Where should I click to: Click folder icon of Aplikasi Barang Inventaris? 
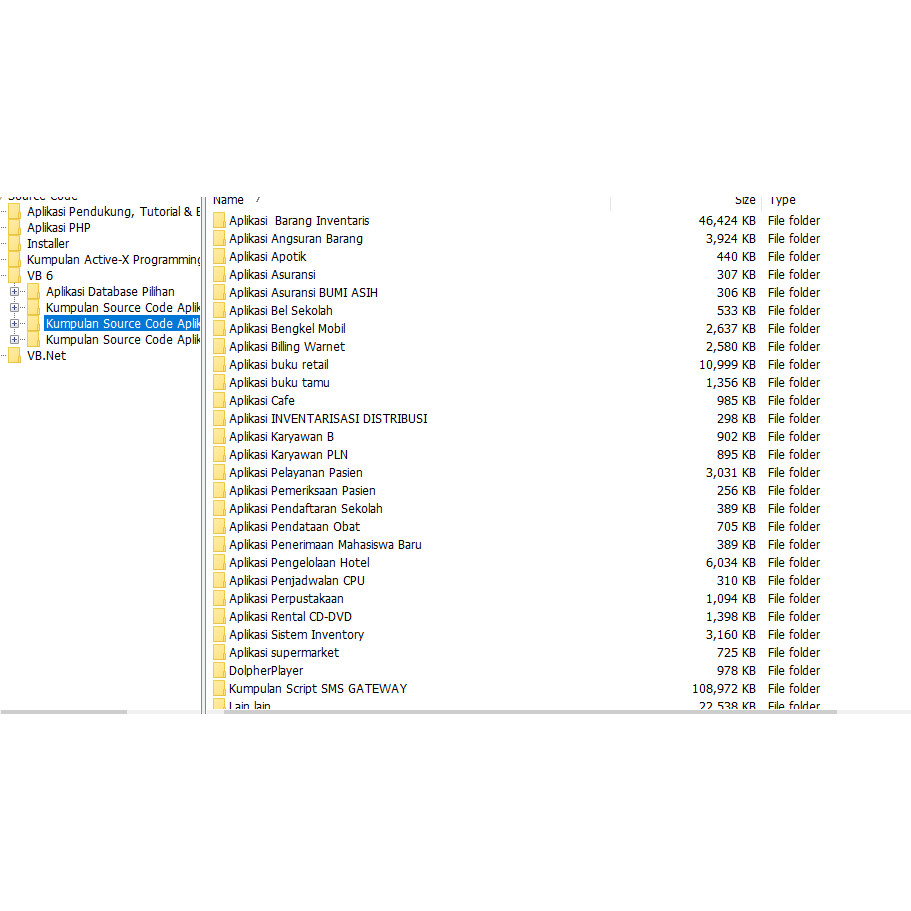click(x=219, y=220)
